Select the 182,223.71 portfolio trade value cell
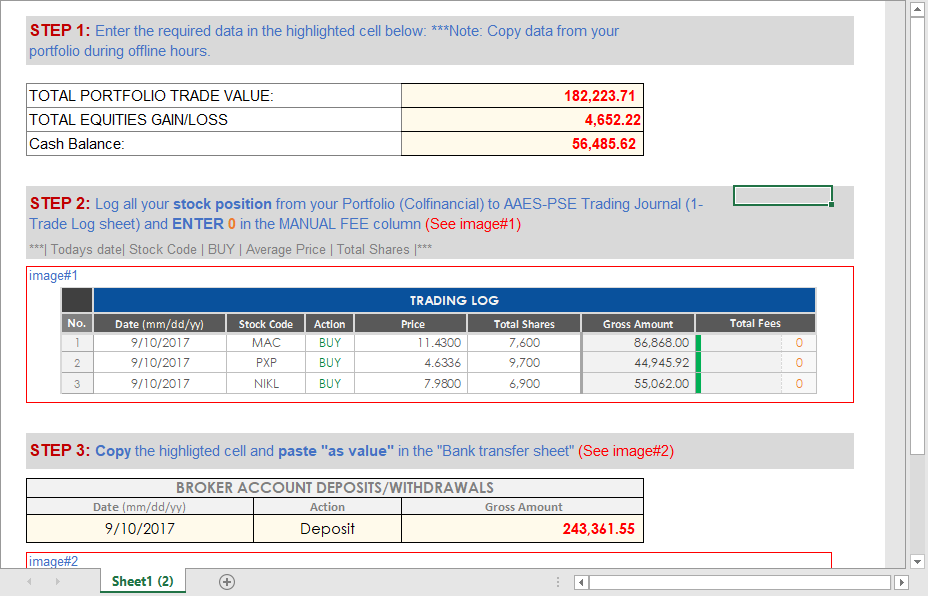Image resolution: width=928 pixels, height=596 pixels. (x=522, y=95)
